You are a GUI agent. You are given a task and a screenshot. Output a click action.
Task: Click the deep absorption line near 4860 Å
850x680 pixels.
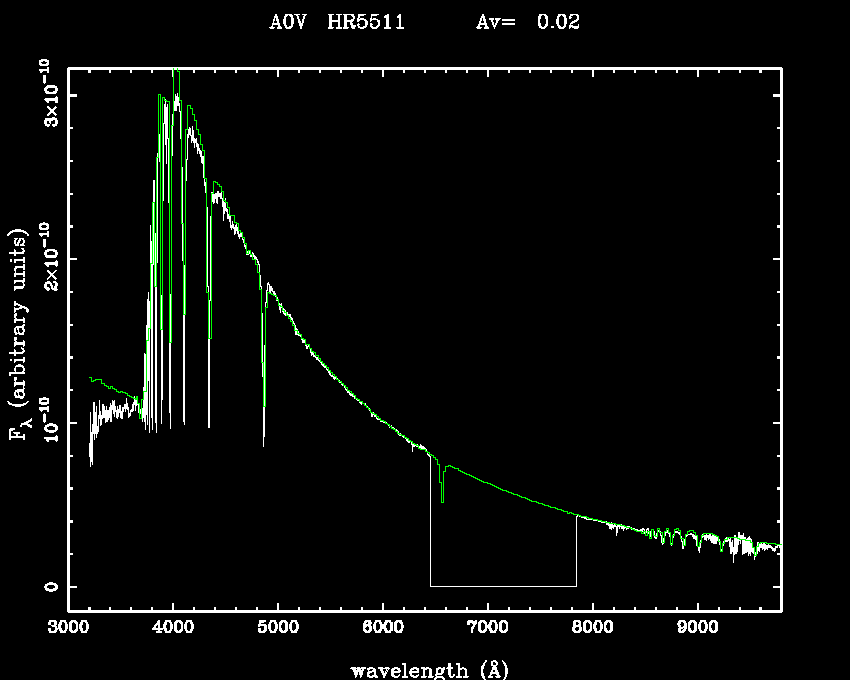(264, 400)
